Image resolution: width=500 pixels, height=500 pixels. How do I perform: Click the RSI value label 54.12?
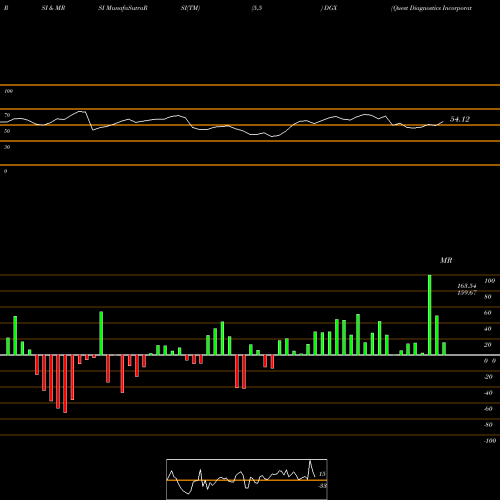pos(460,119)
